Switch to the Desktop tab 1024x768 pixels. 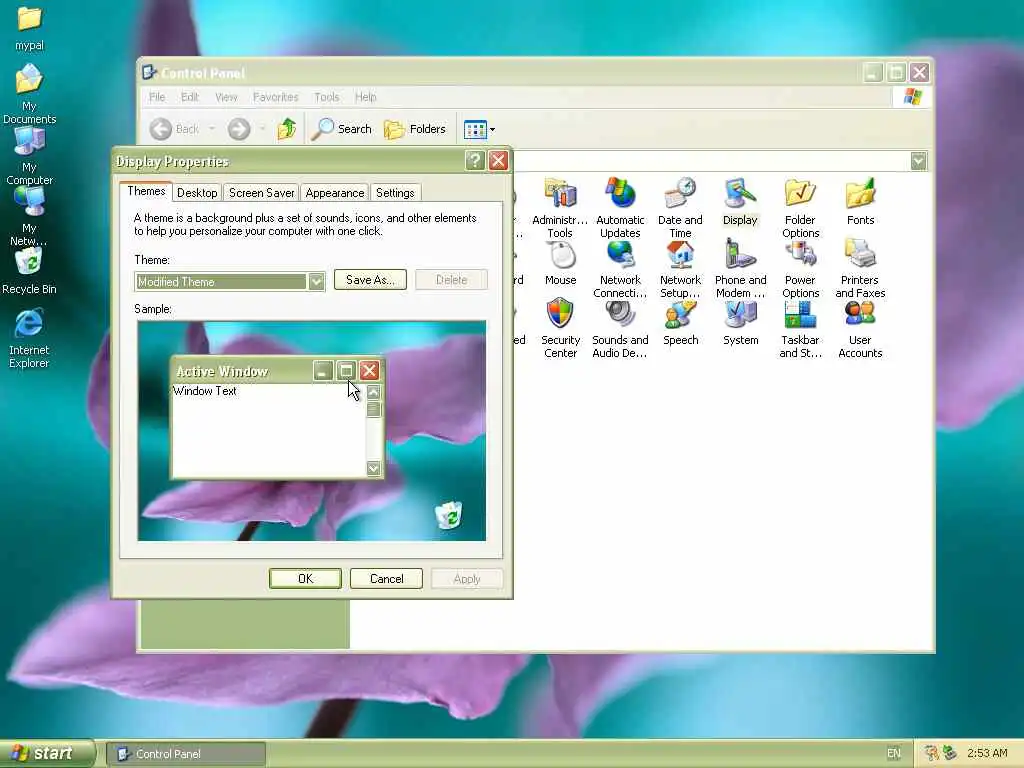click(x=197, y=193)
